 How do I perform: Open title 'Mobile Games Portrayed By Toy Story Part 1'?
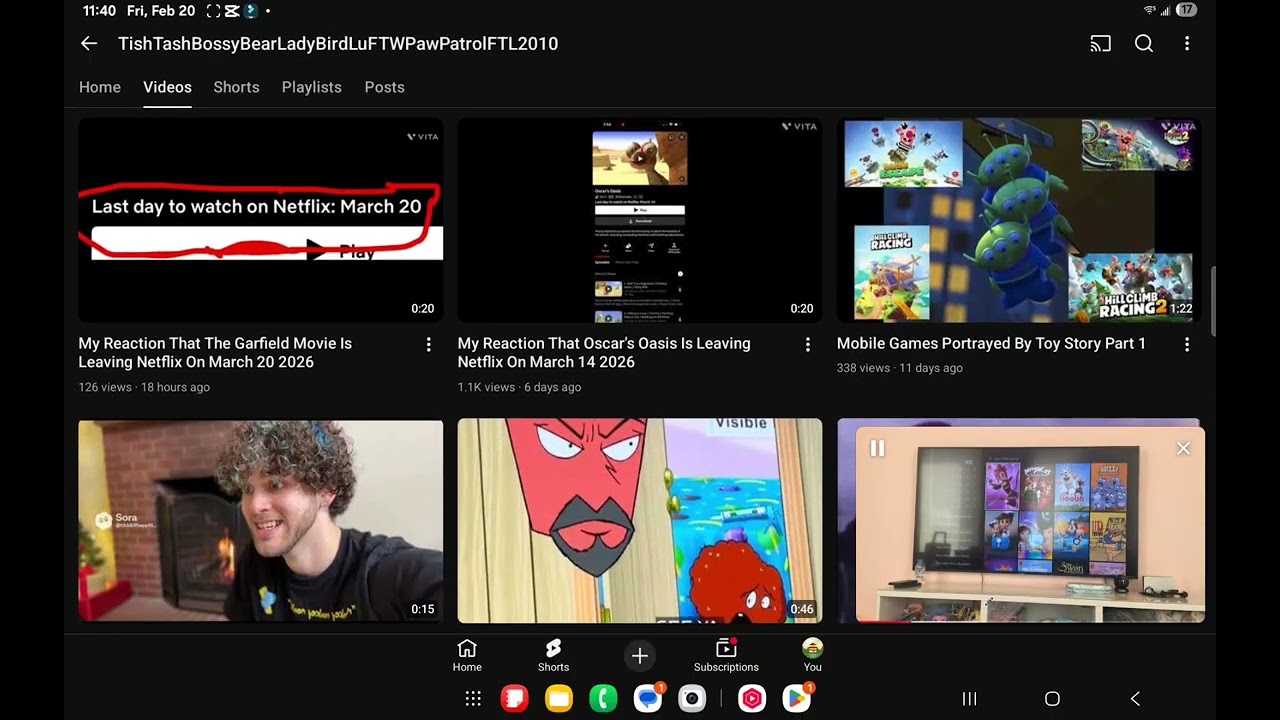(991, 344)
